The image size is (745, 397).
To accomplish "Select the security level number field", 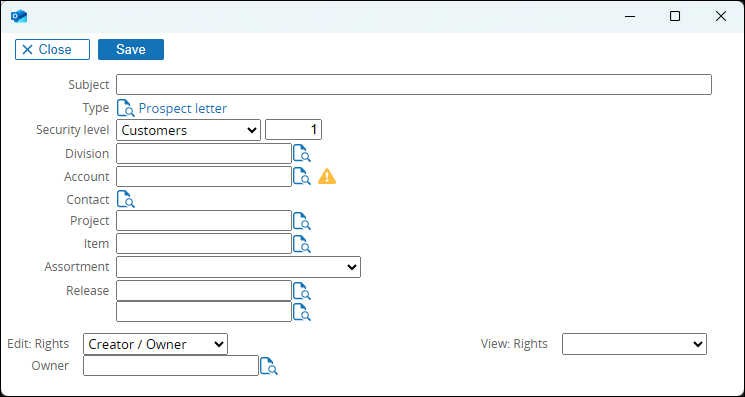I will click(293, 130).
